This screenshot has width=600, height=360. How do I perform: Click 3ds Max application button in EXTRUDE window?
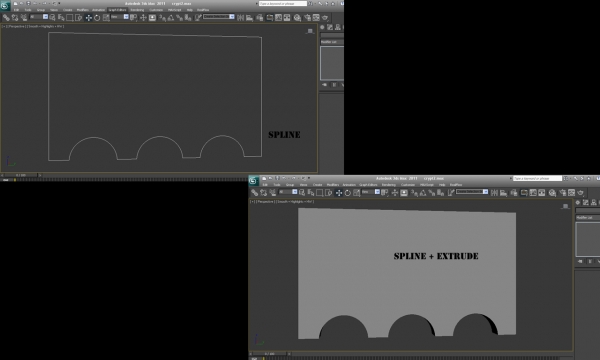point(254,181)
